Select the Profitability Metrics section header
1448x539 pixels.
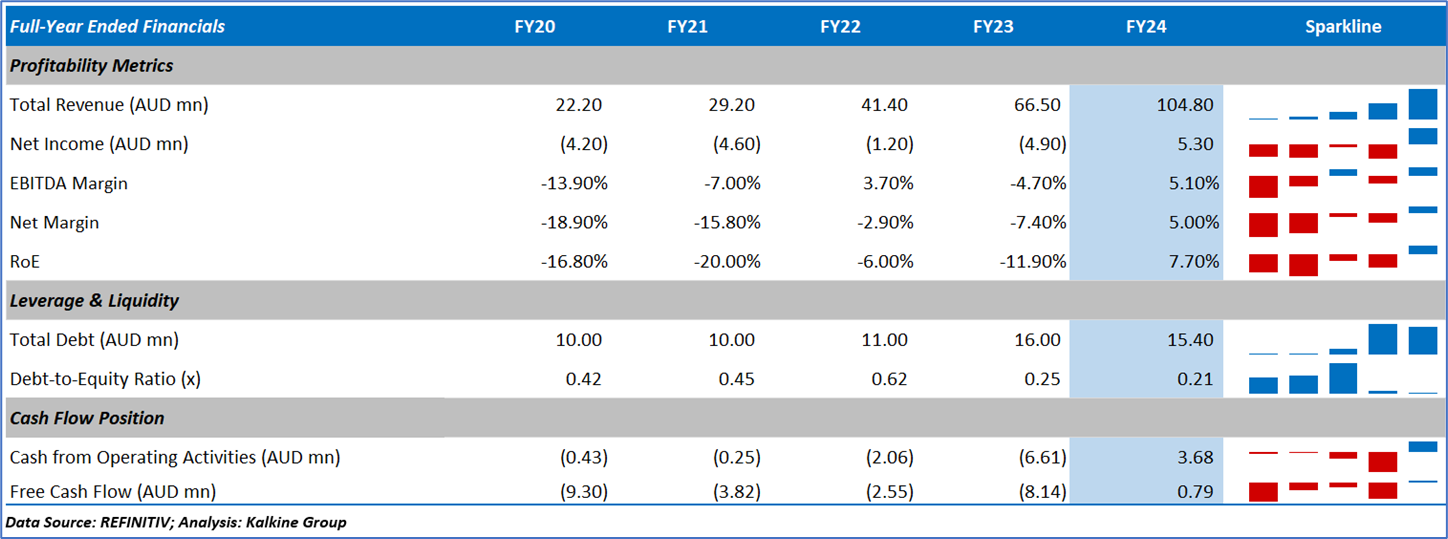(92, 66)
